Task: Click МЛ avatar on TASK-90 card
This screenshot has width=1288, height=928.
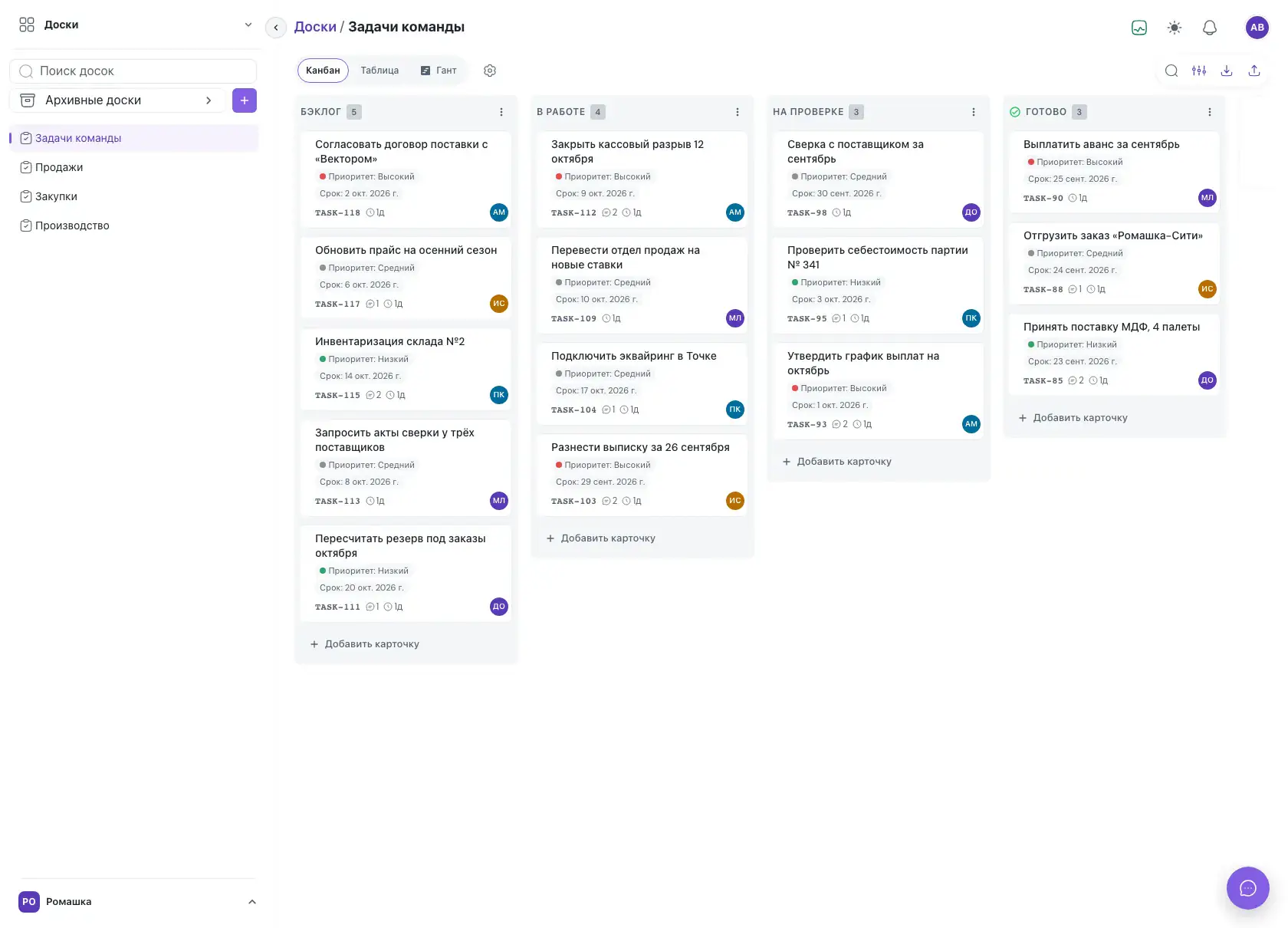Action: coord(1207,198)
